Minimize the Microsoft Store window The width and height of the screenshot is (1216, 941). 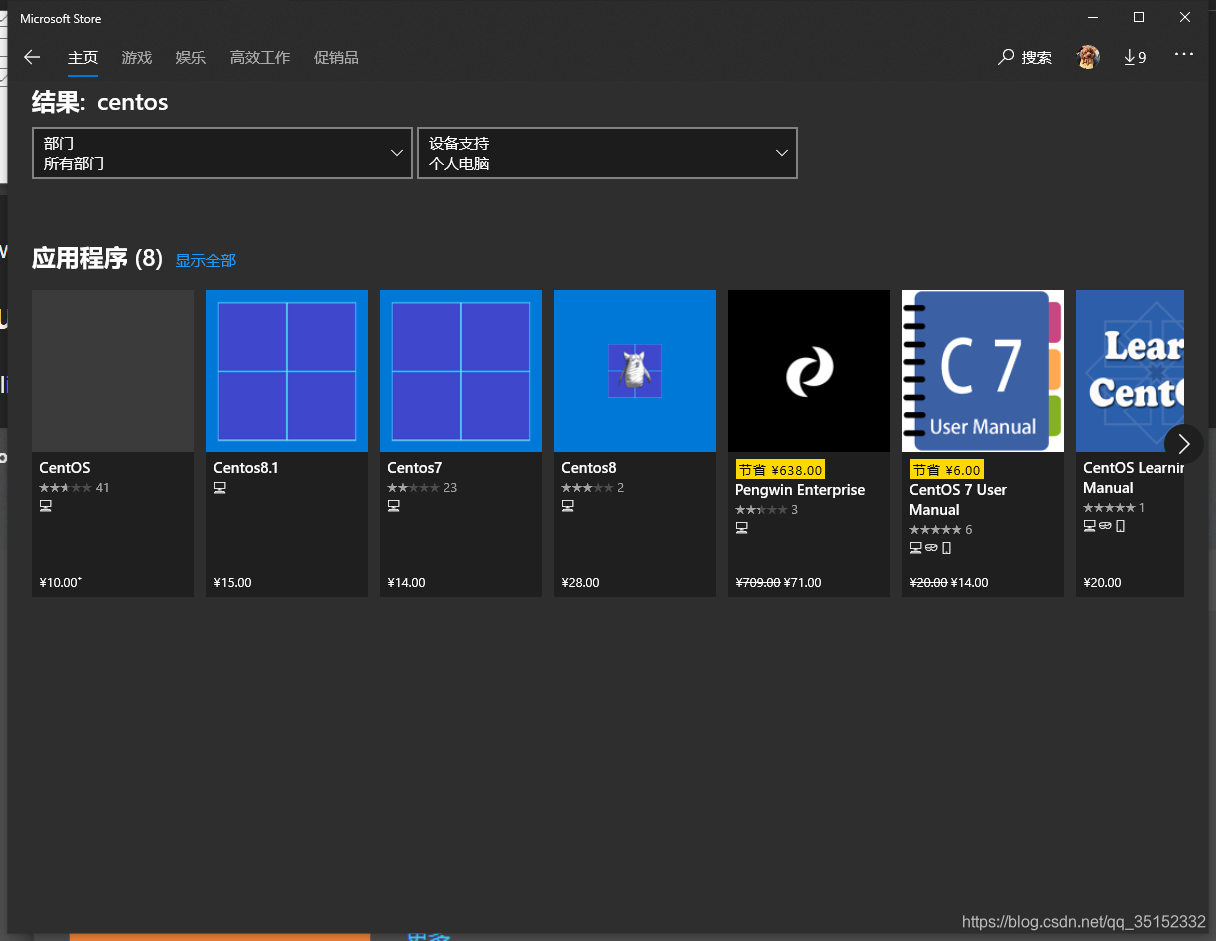[1093, 17]
